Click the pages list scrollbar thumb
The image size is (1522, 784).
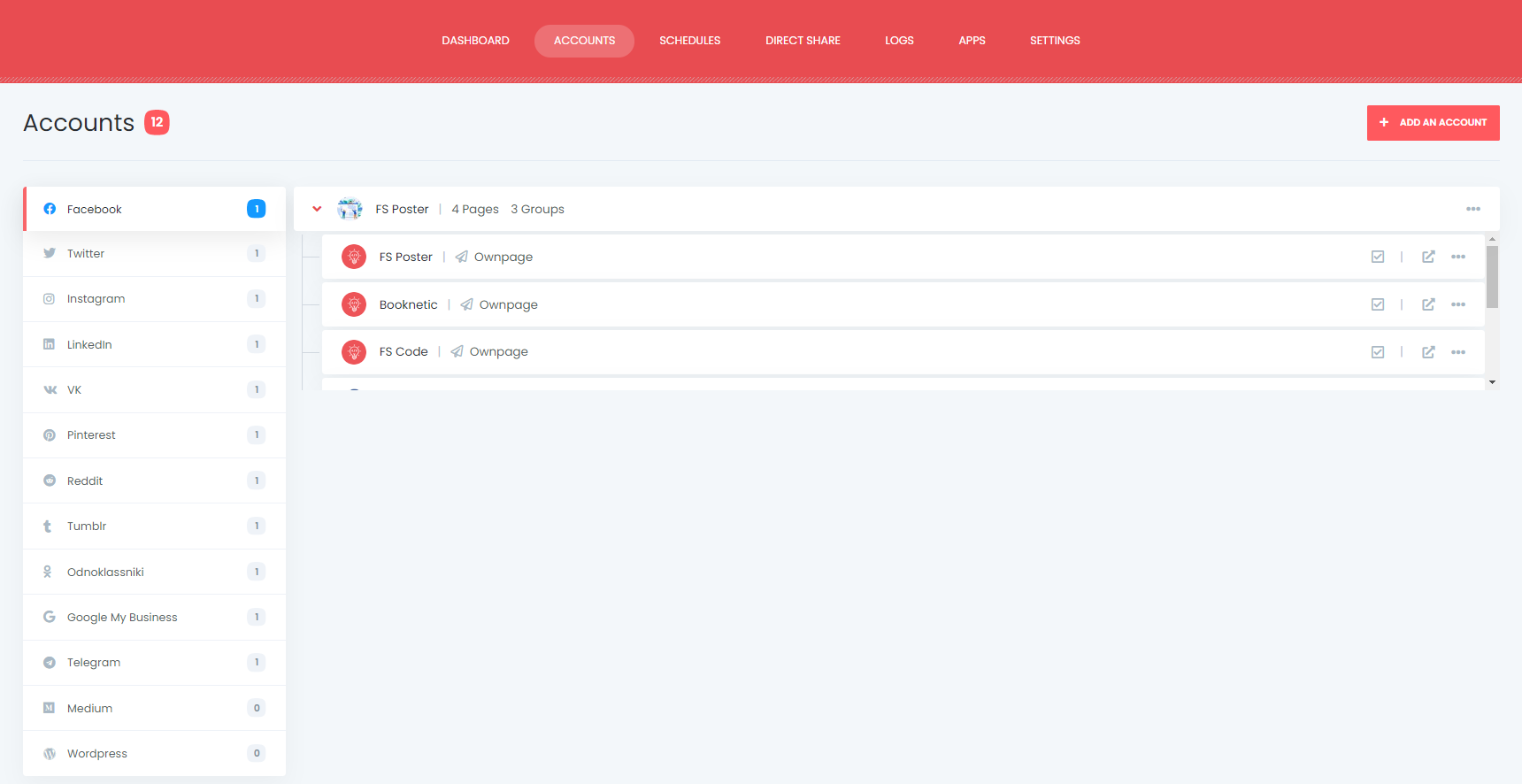1492,277
